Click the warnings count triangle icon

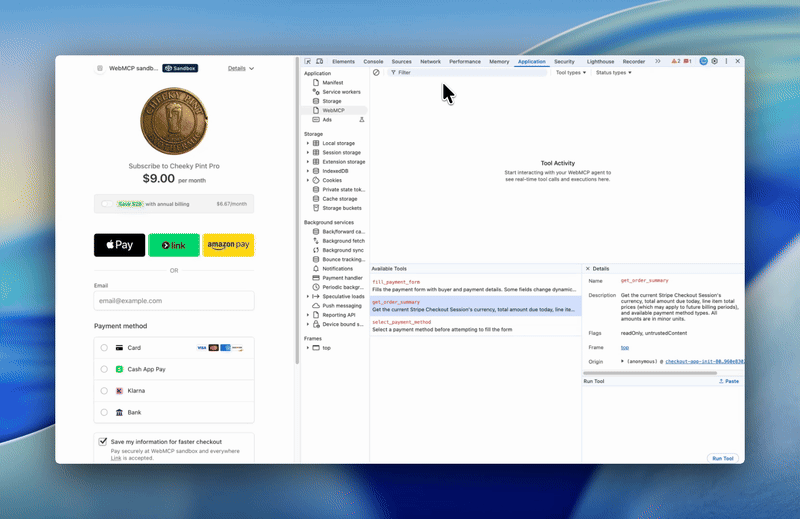(674, 61)
